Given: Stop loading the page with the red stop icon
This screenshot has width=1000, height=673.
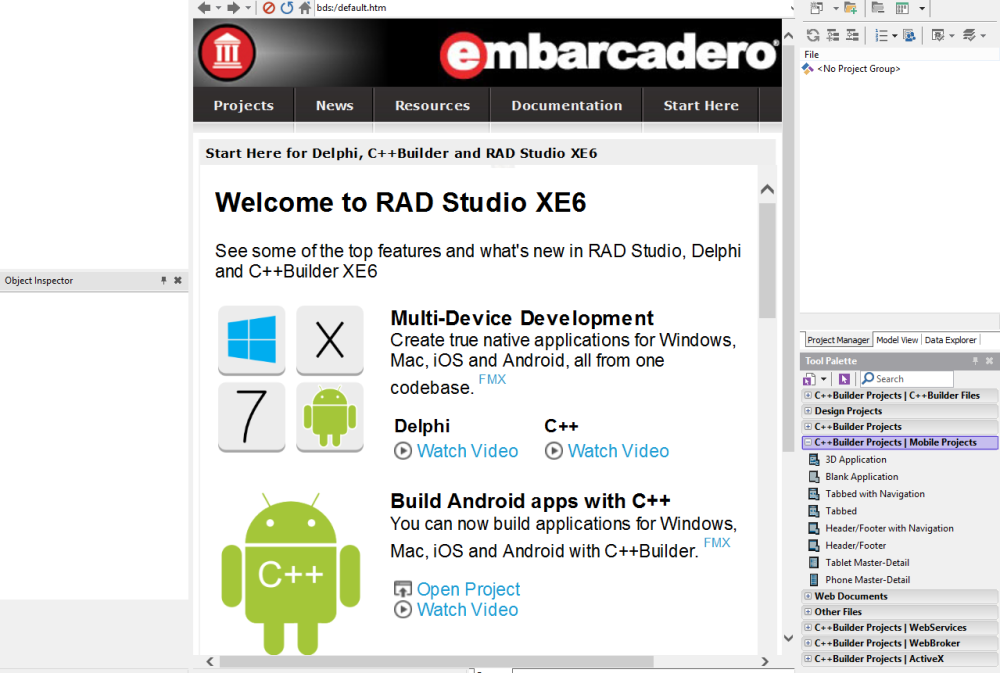Looking at the screenshot, I should pos(268,8).
